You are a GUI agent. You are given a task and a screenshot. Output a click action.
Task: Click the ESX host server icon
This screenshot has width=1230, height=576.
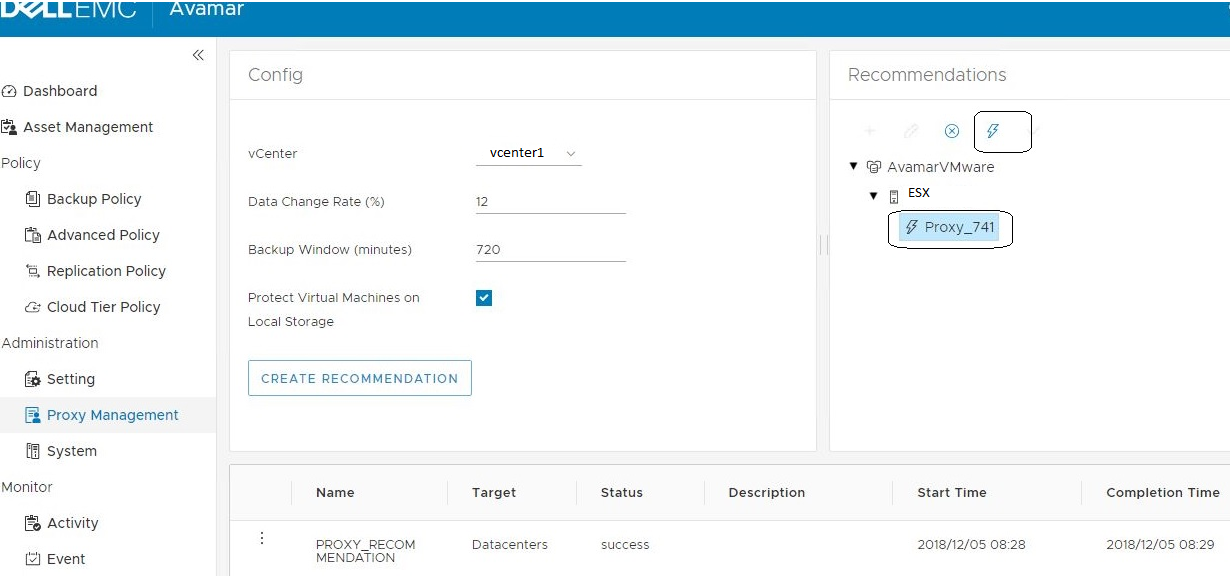tap(894, 195)
